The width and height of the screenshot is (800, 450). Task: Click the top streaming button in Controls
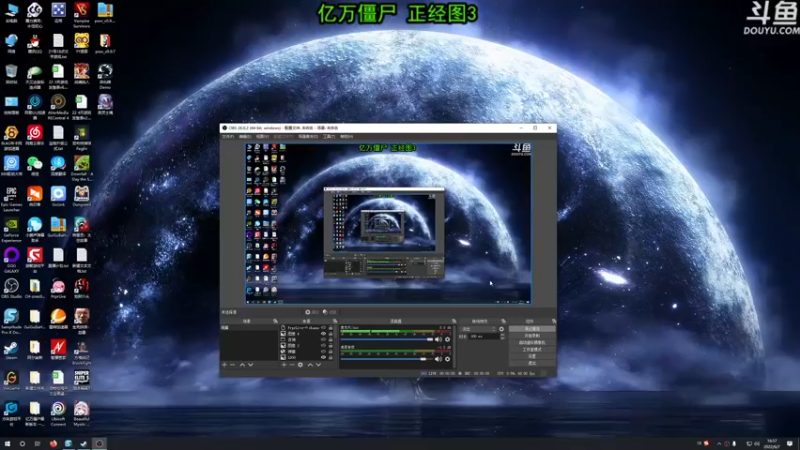coord(532,329)
